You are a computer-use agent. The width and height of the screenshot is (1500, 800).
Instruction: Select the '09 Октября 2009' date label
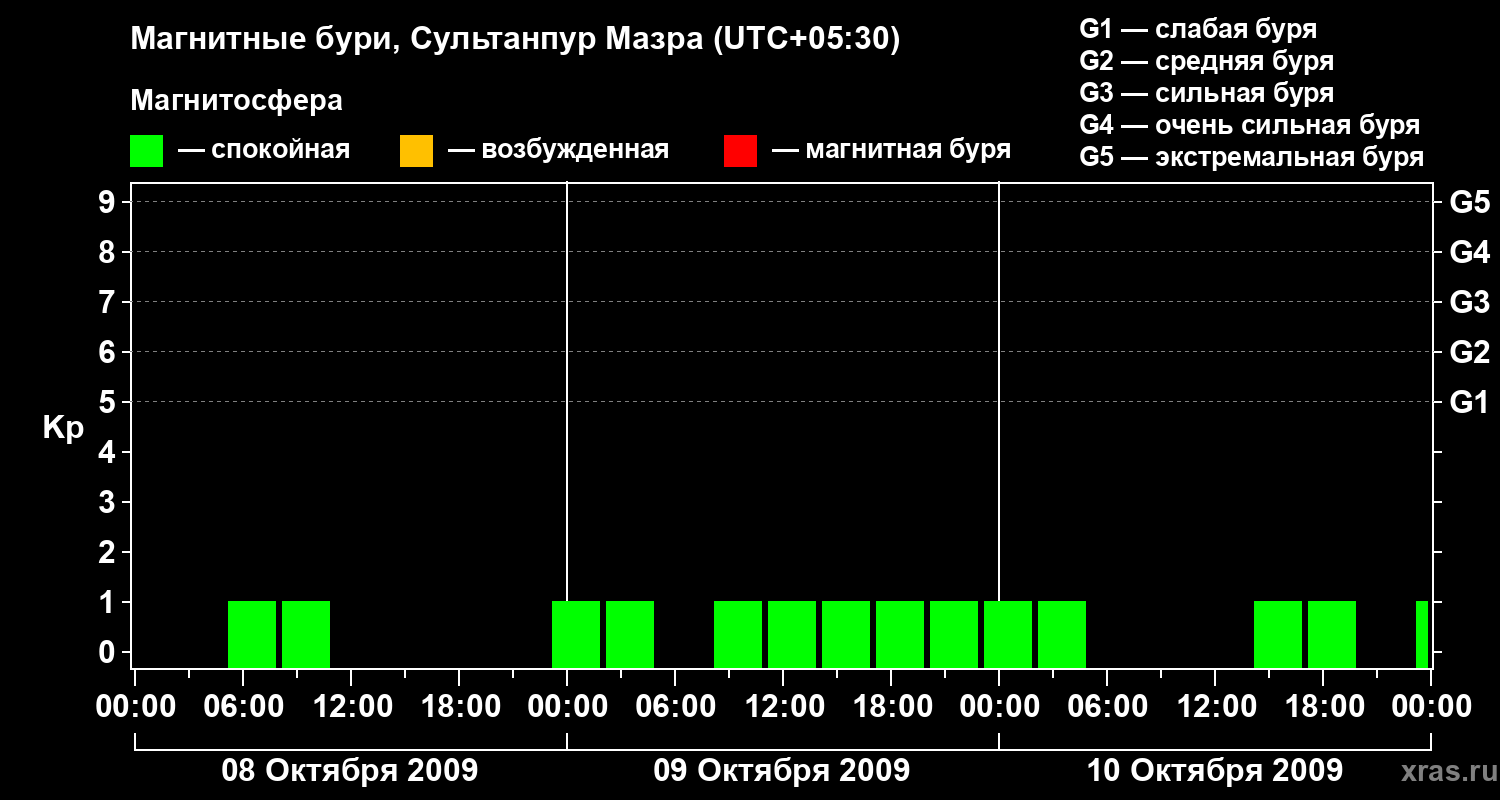click(781, 771)
